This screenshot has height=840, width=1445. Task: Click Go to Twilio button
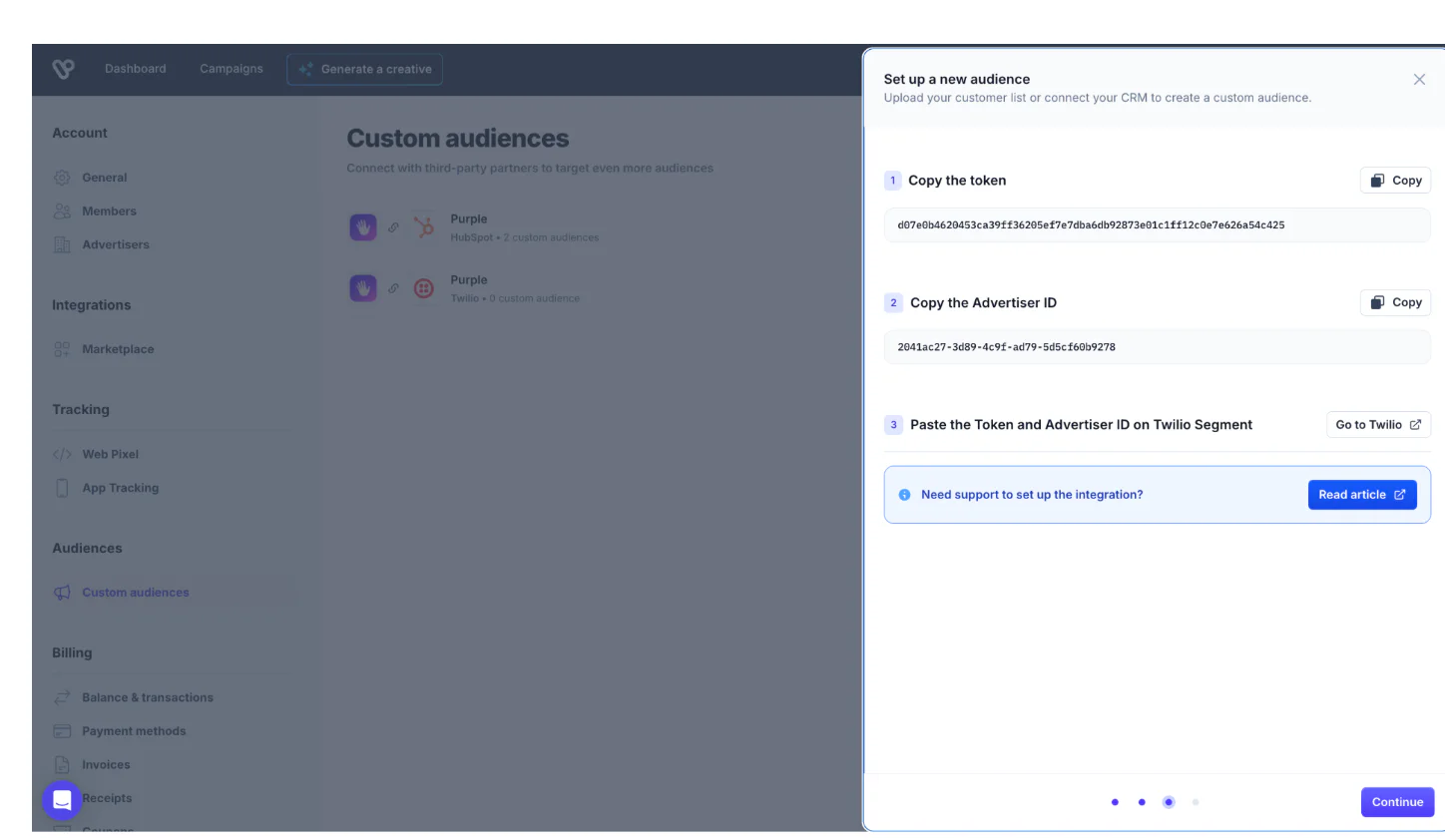(x=1378, y=425)
